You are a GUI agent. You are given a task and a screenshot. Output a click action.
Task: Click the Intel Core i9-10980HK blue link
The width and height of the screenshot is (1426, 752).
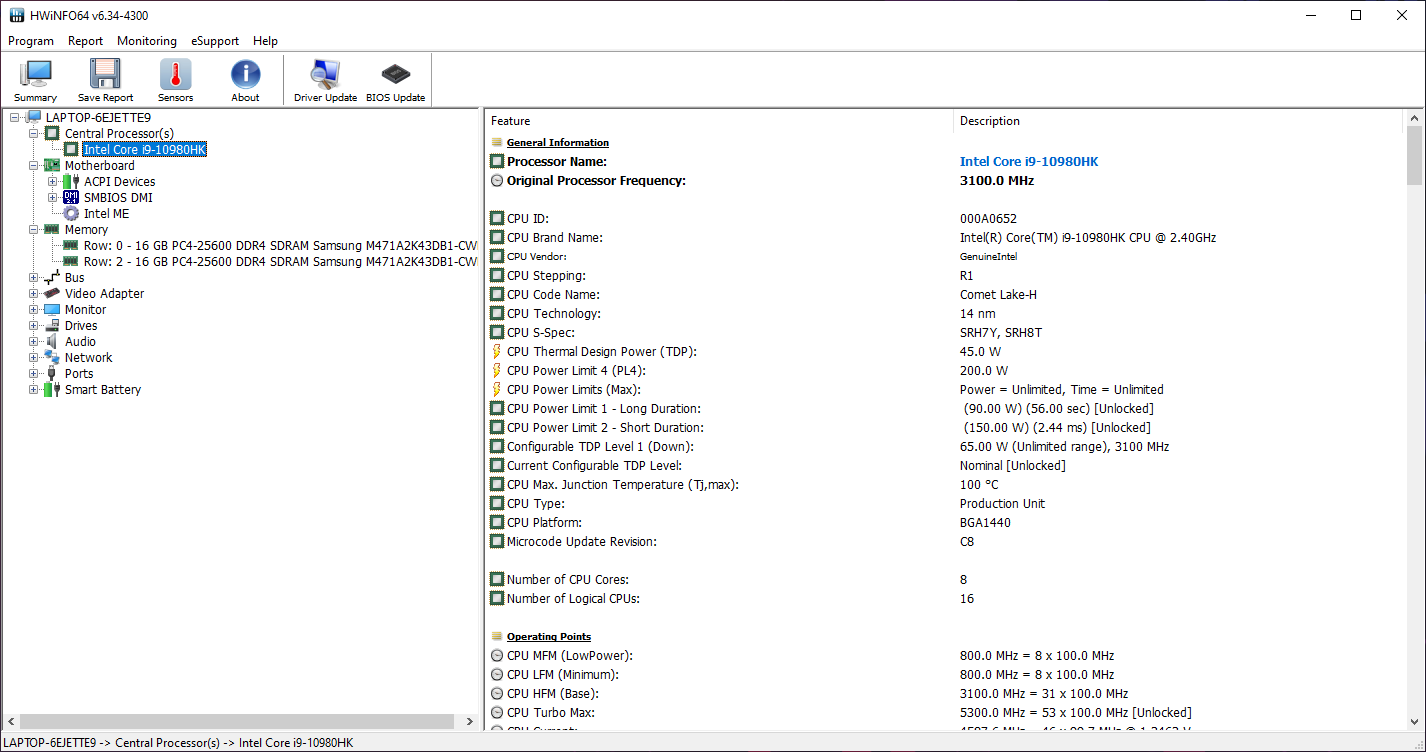(x=1029, y=162)
